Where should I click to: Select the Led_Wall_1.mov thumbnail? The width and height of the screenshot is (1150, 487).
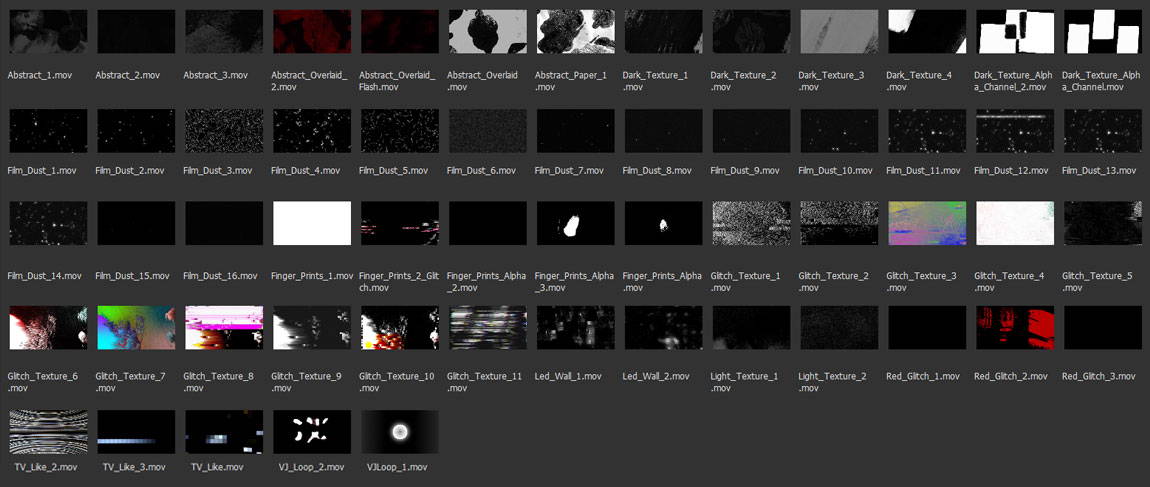pyautogui.click(x=576, y=328)
